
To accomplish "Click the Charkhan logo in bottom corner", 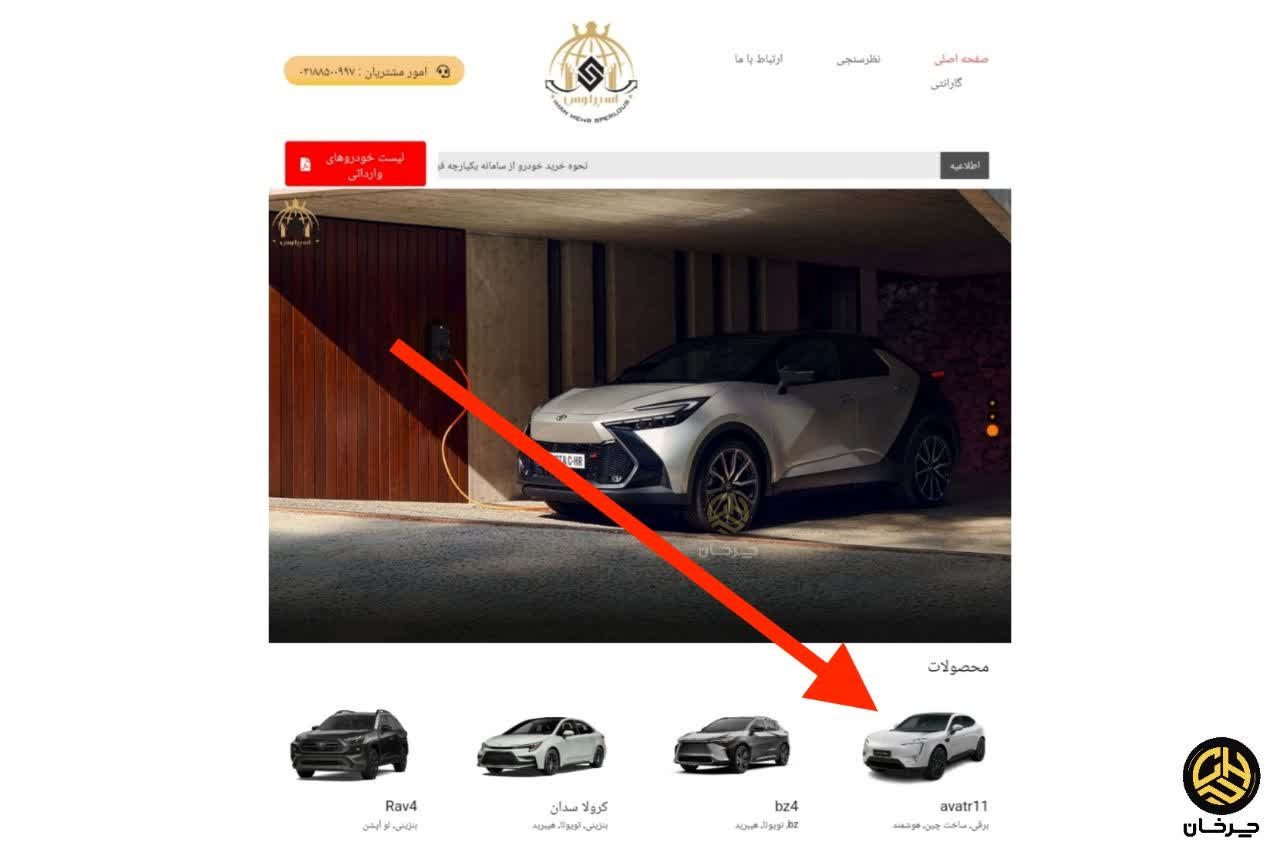I will (x=1222, y=786).
